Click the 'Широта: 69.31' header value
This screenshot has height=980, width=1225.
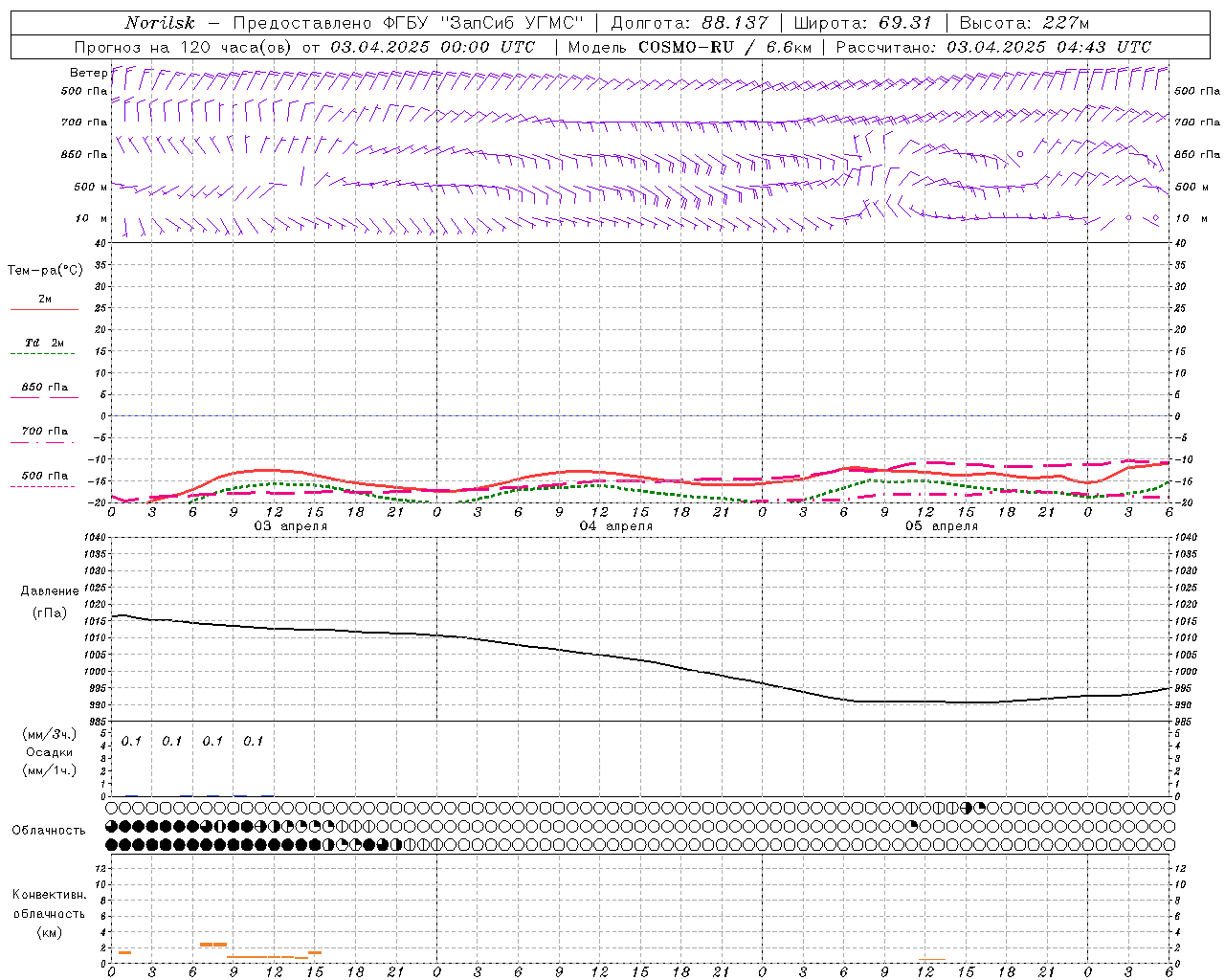(x=862, y=23)
